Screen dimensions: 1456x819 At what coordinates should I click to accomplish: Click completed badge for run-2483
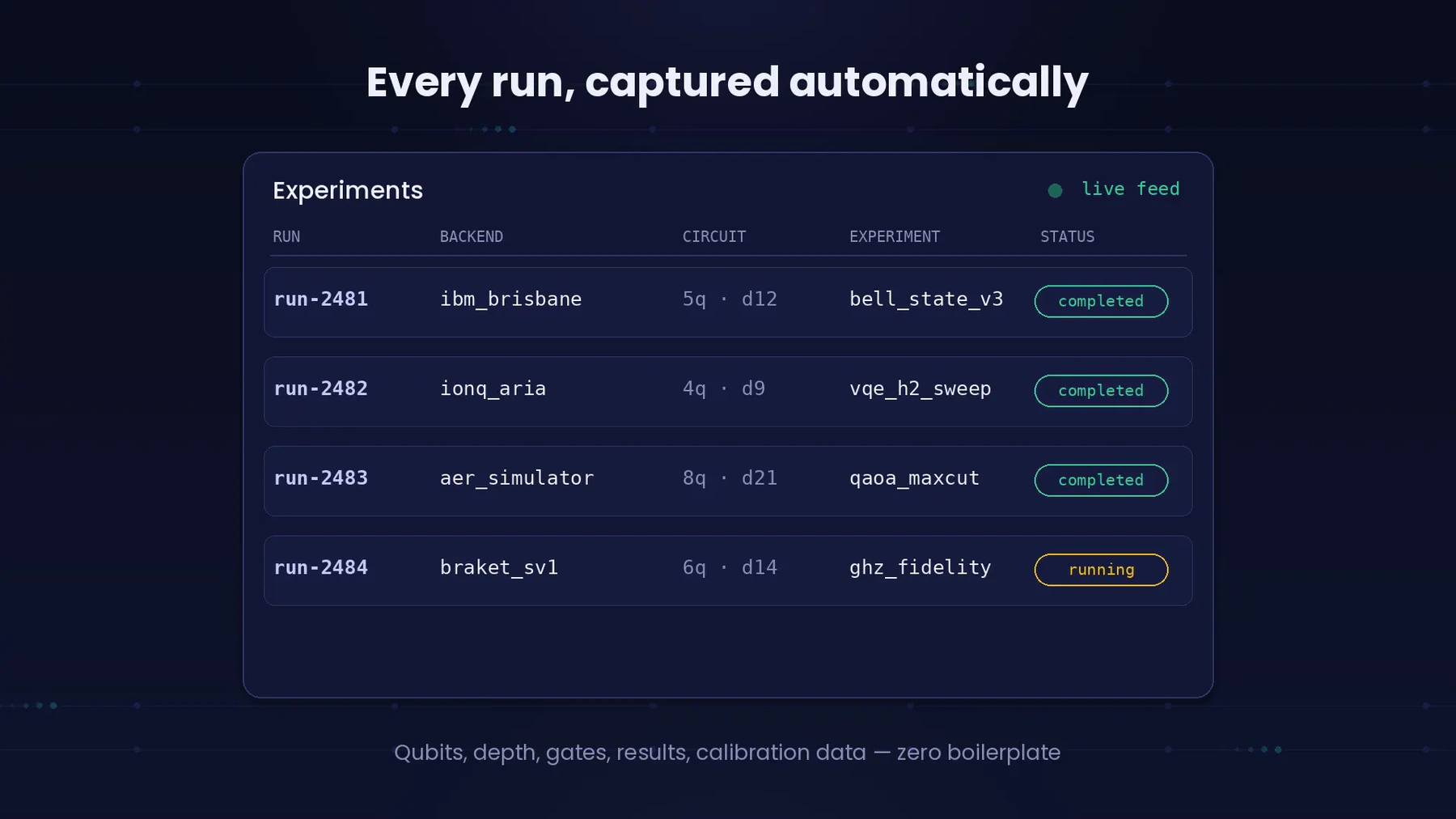(1102, 480)
